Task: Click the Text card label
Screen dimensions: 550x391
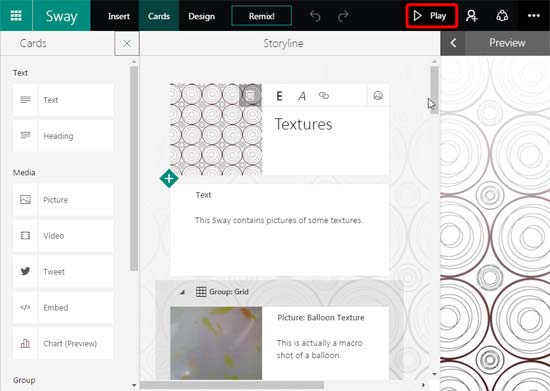Action: [x=203, y=195]
